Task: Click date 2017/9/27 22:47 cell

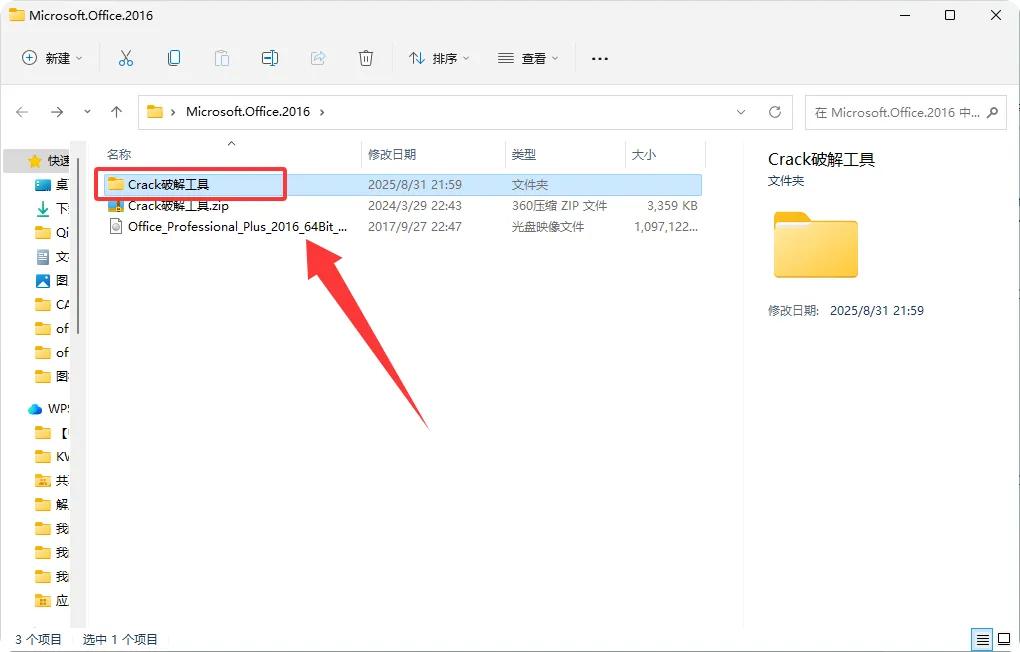Action: 414,226
